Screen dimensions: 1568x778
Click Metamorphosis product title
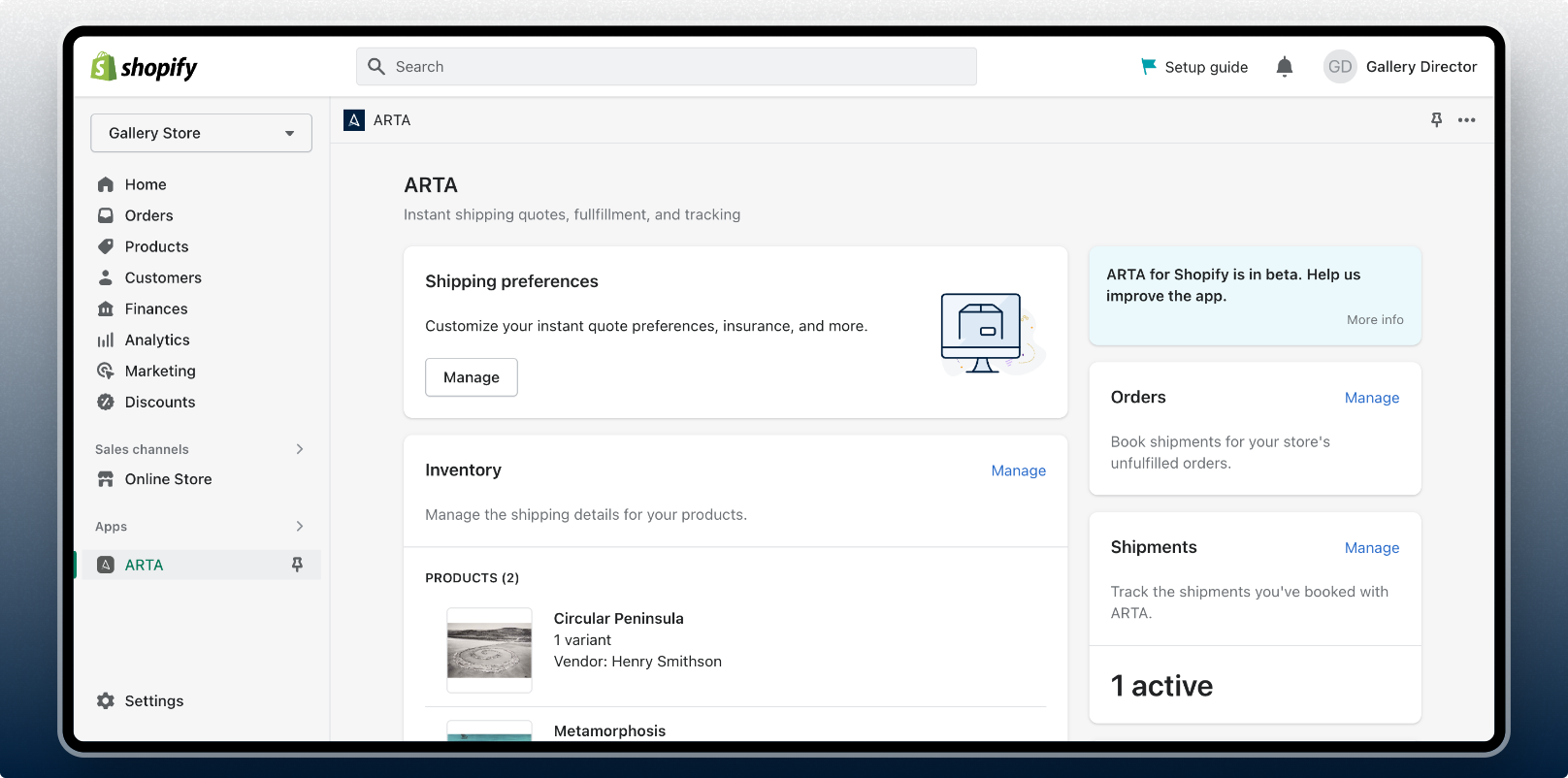coord(610,730)
